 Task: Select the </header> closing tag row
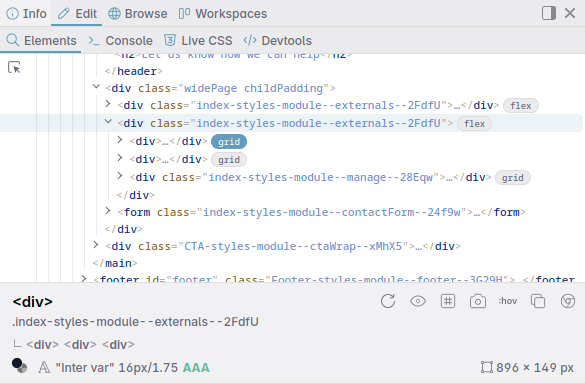(x=134, y=71)
